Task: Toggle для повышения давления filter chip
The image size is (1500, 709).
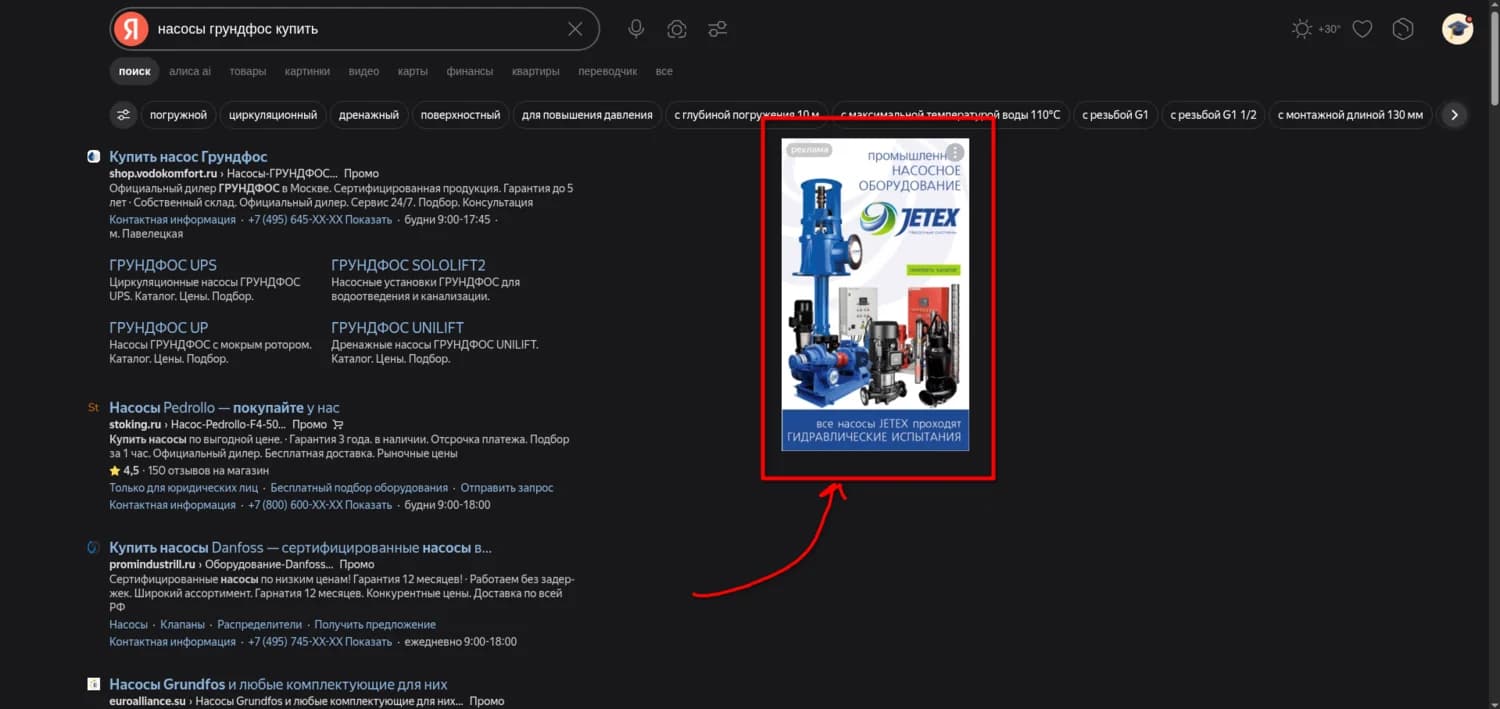Action: click(x=587, y=115)
